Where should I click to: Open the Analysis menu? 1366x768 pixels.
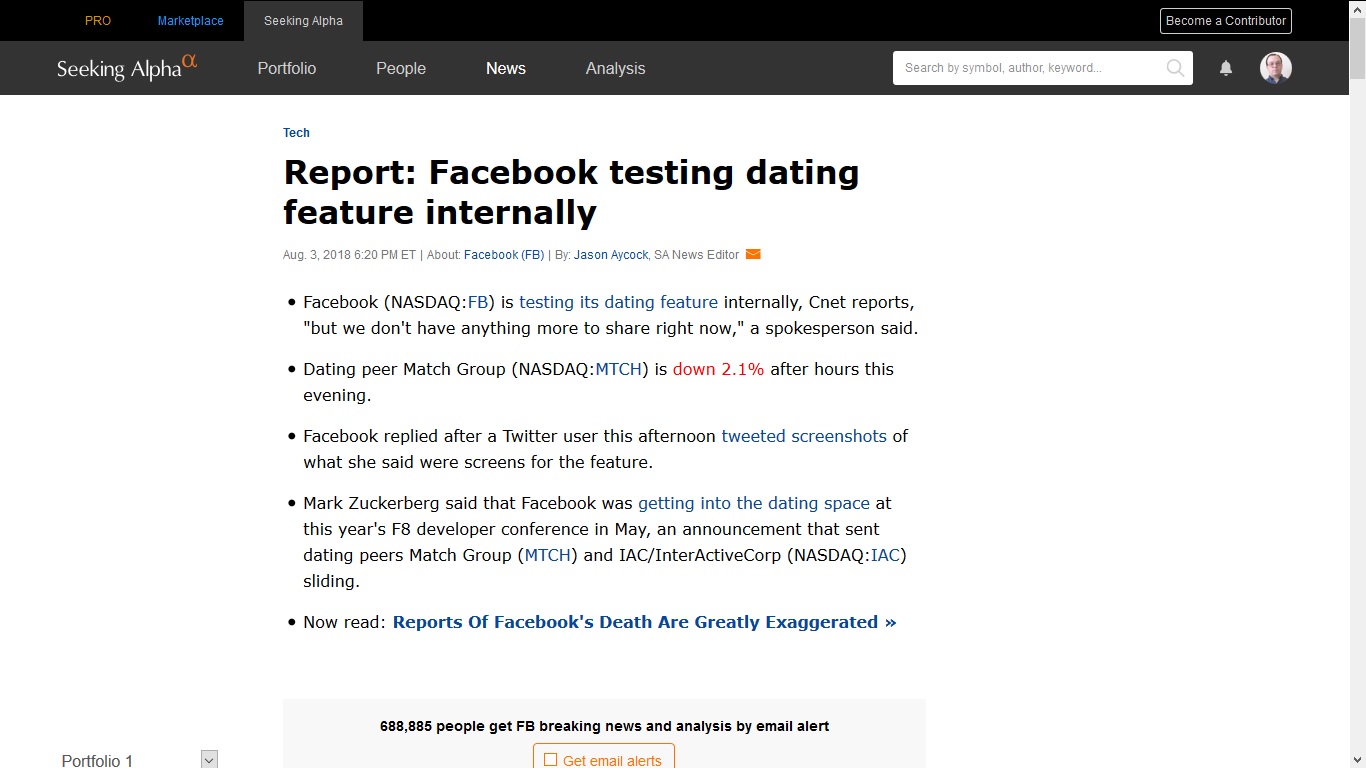pyautogui.click(x=615, y=68)
